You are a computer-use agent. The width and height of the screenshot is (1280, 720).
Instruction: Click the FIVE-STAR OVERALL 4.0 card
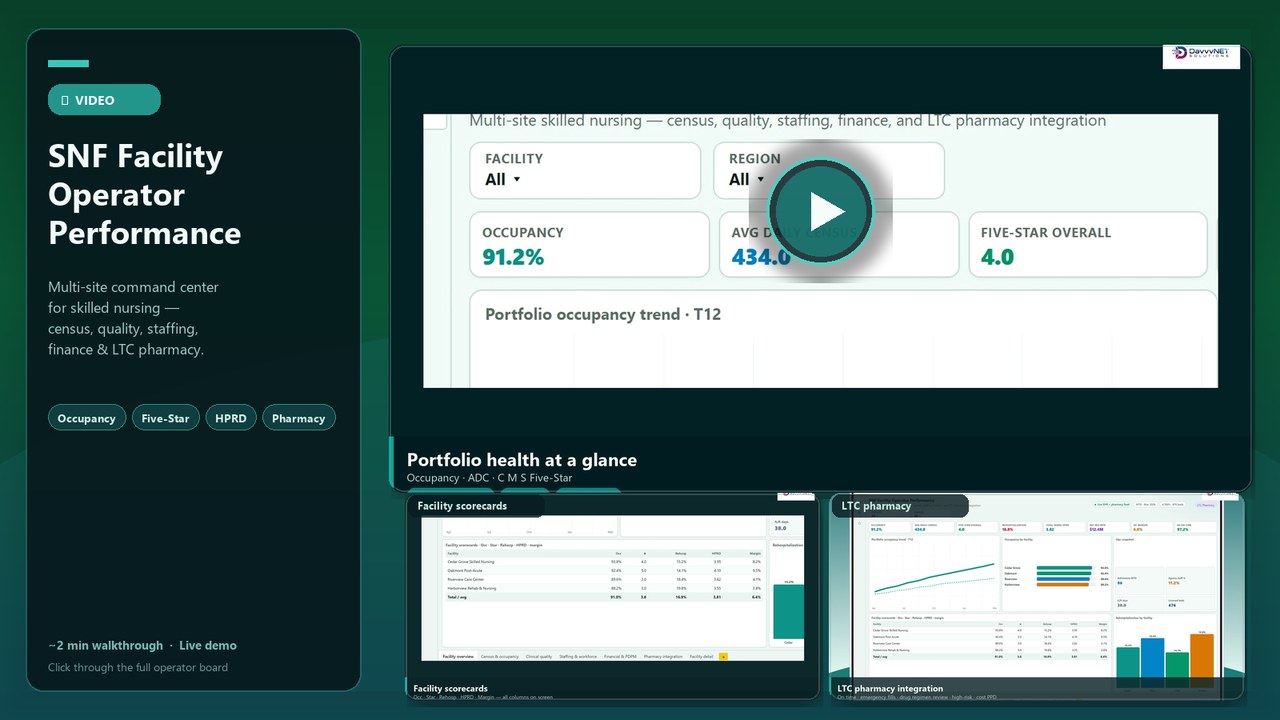1087,245
